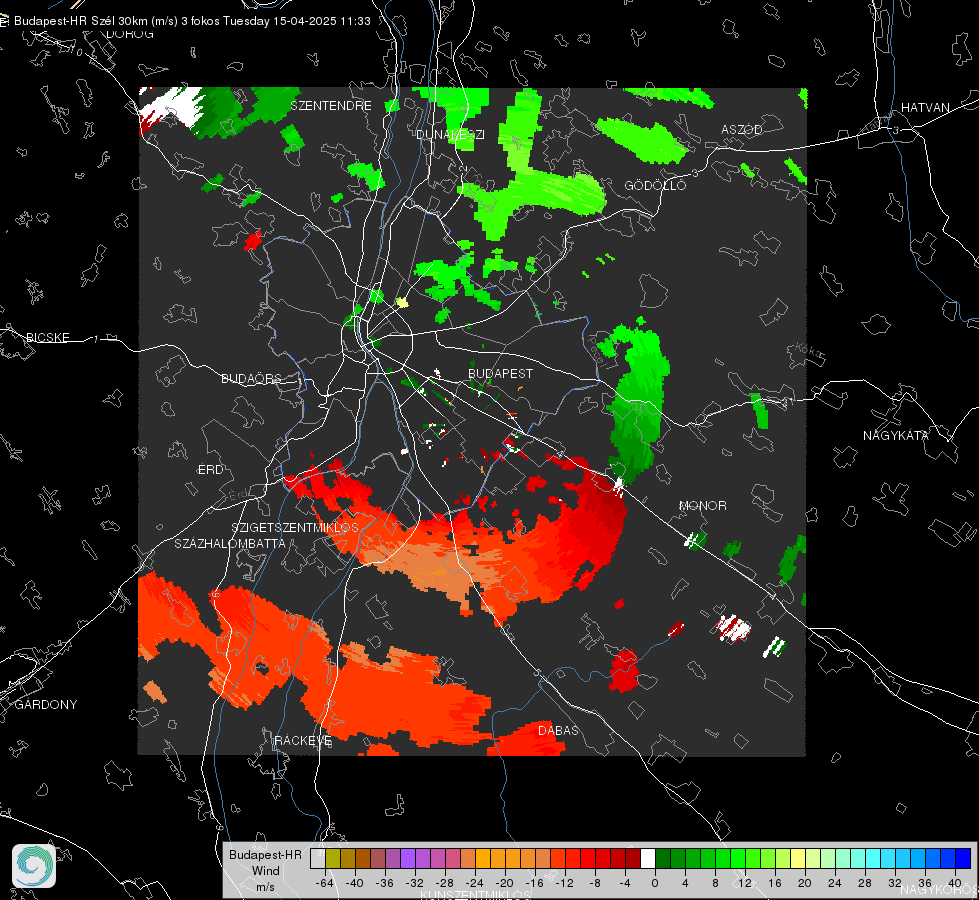
Task: Click the -12 legend scale value
Action: point(565,883)
